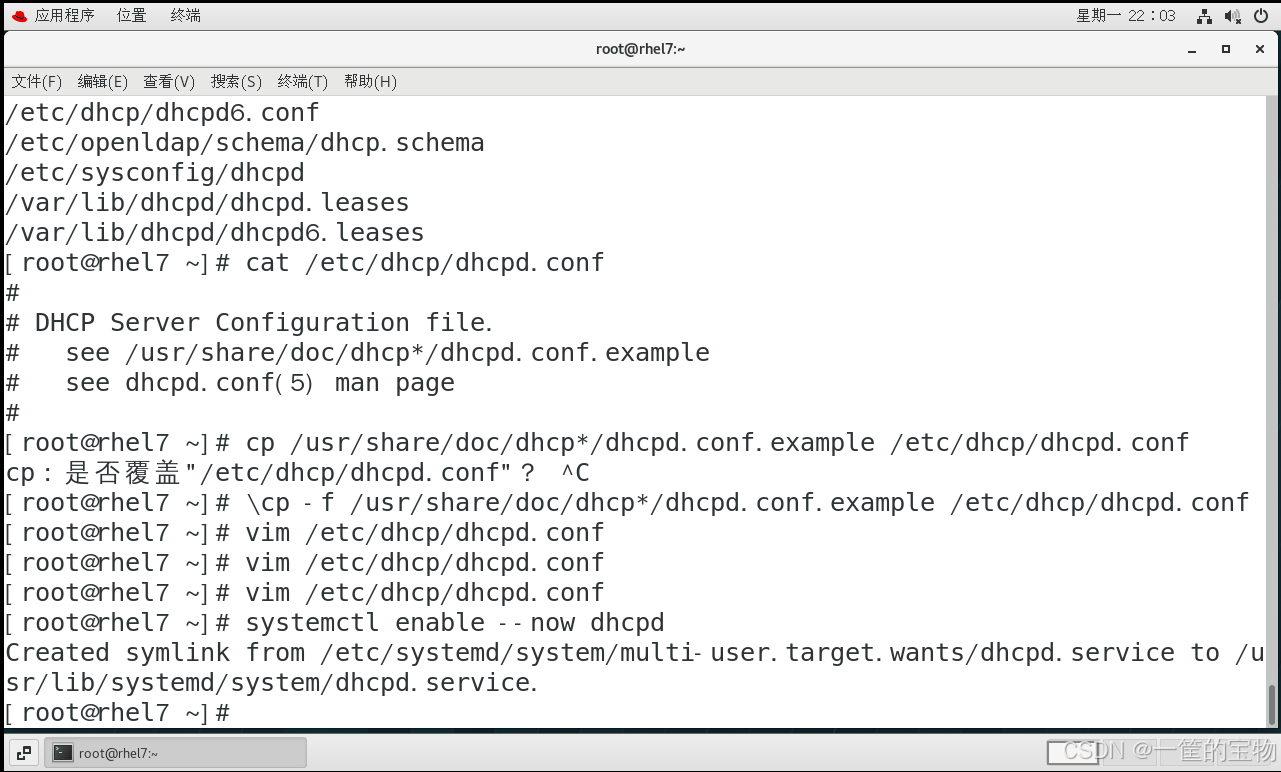Close the root@rhel7 terminal window
The image size is (1281, 772).
pyautogui.click(x=1259, y=48)
